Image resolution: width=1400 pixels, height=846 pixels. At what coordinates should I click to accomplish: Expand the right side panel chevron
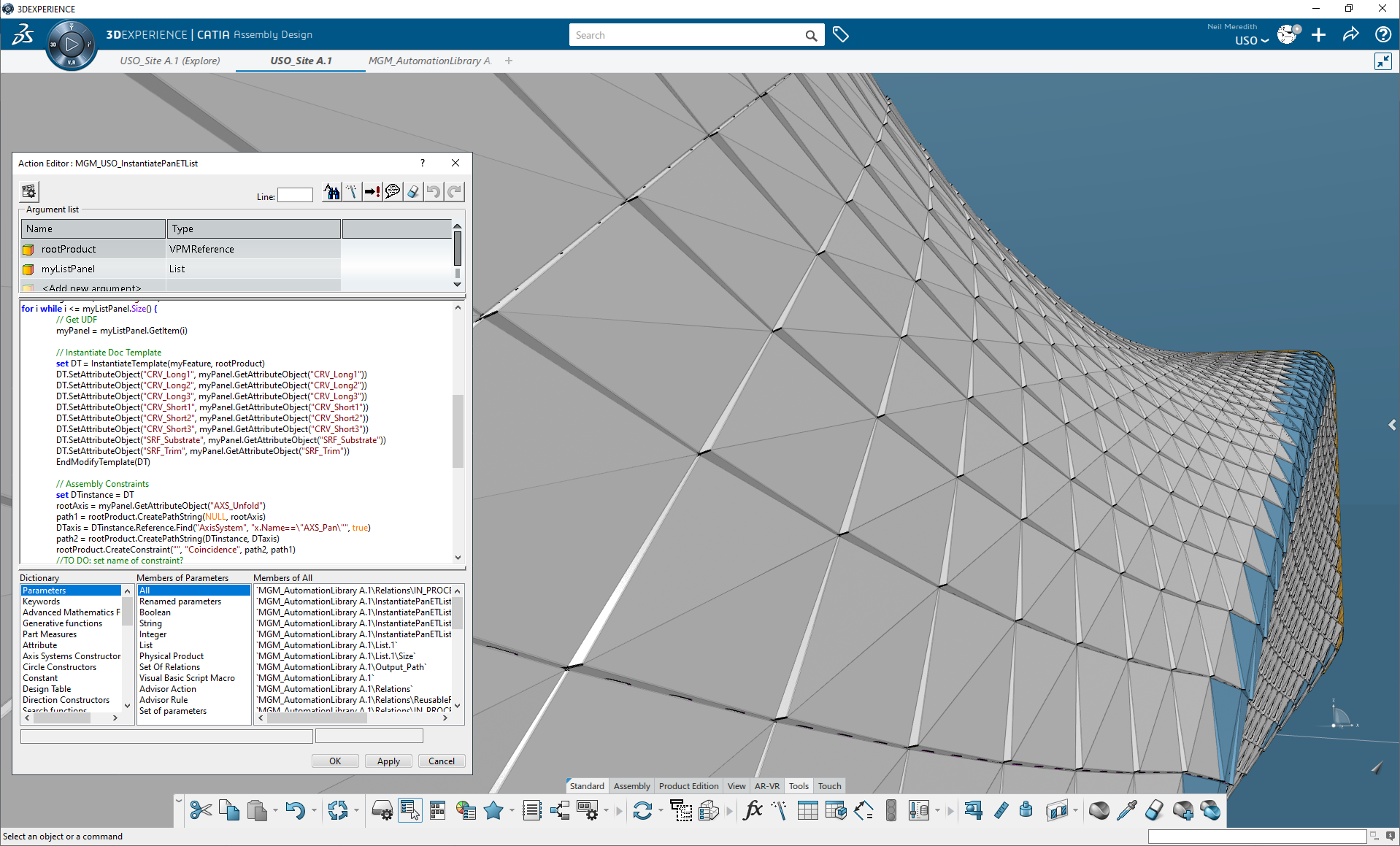[1391, 425]
